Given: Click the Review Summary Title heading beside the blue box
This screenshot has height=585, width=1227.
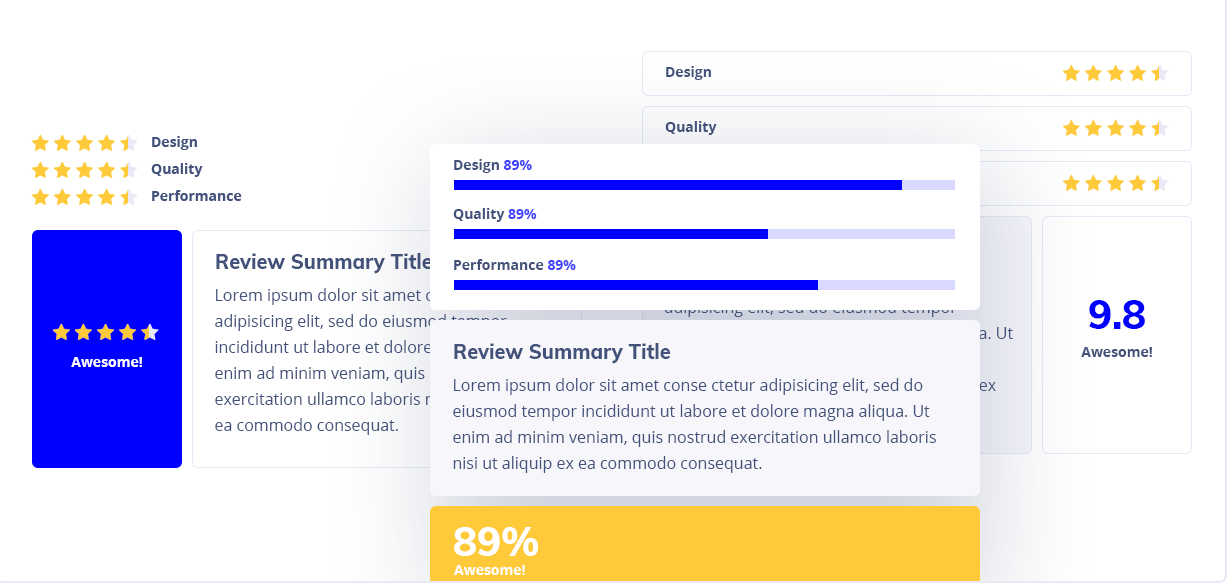Looking at the screenshot, I should (322, 262).
